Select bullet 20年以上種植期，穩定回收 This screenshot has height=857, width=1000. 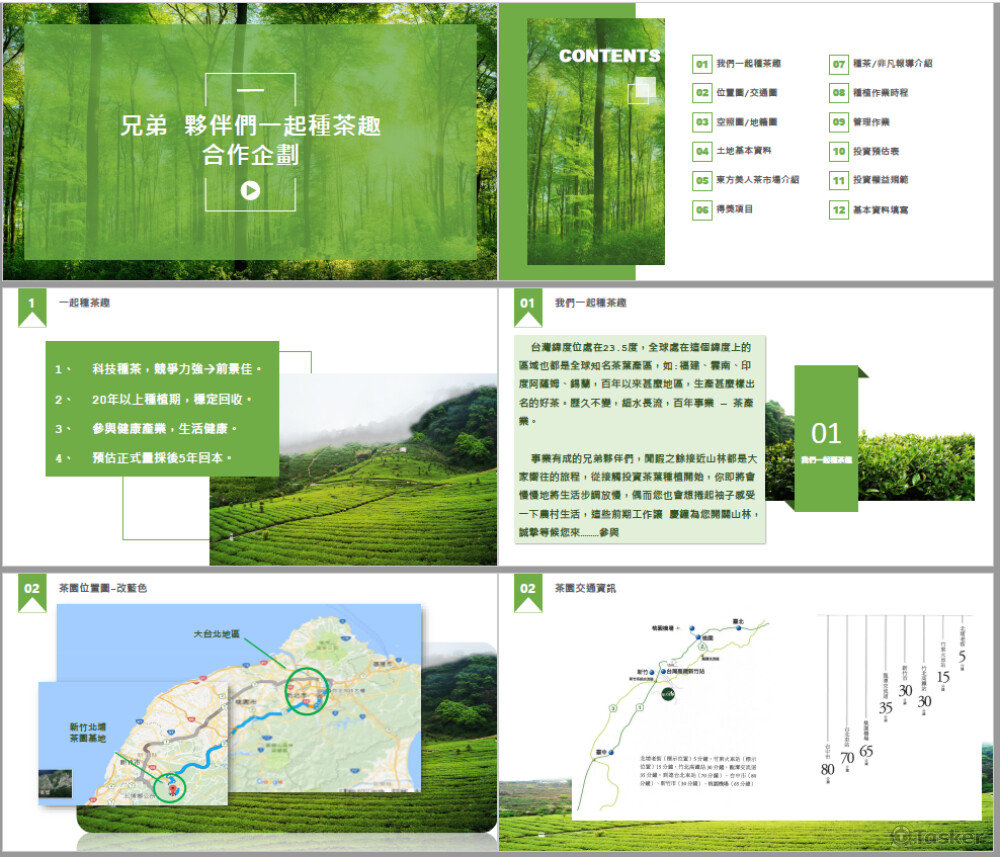coord(172,399)
